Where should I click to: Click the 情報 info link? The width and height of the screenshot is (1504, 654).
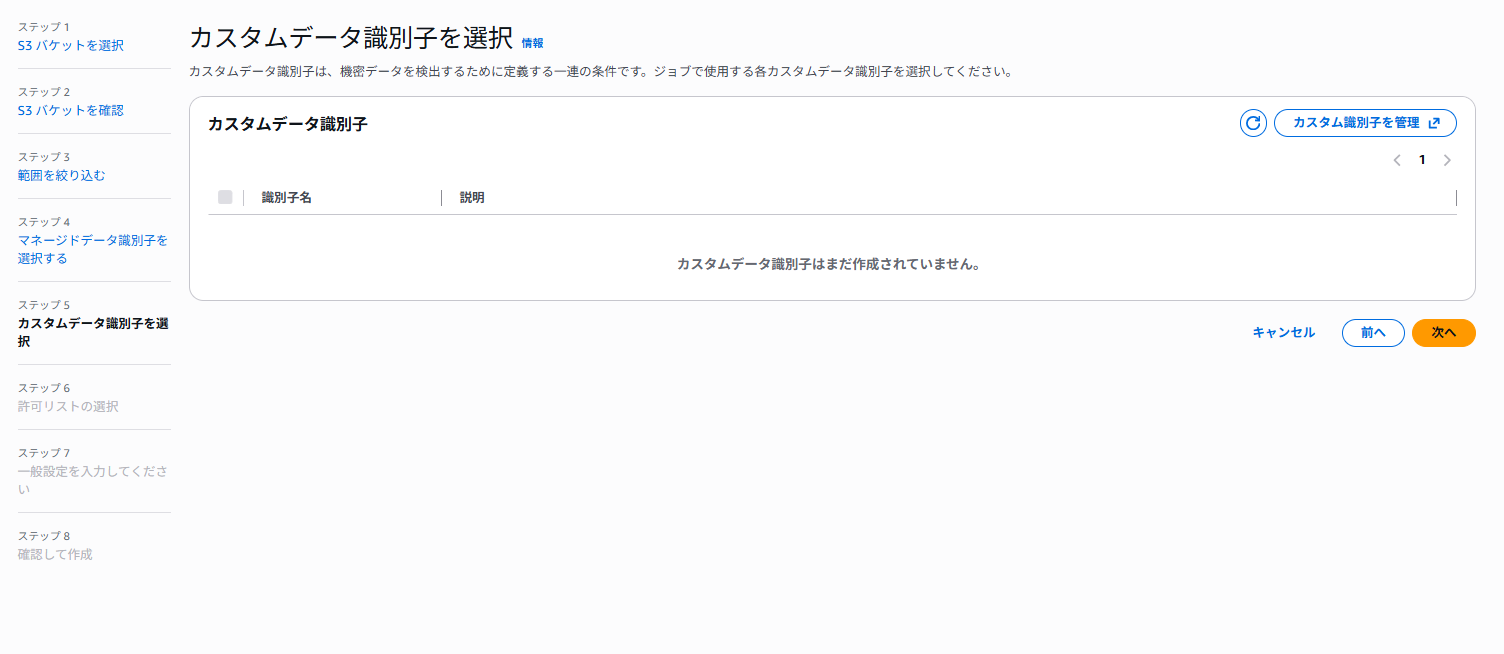532,43
